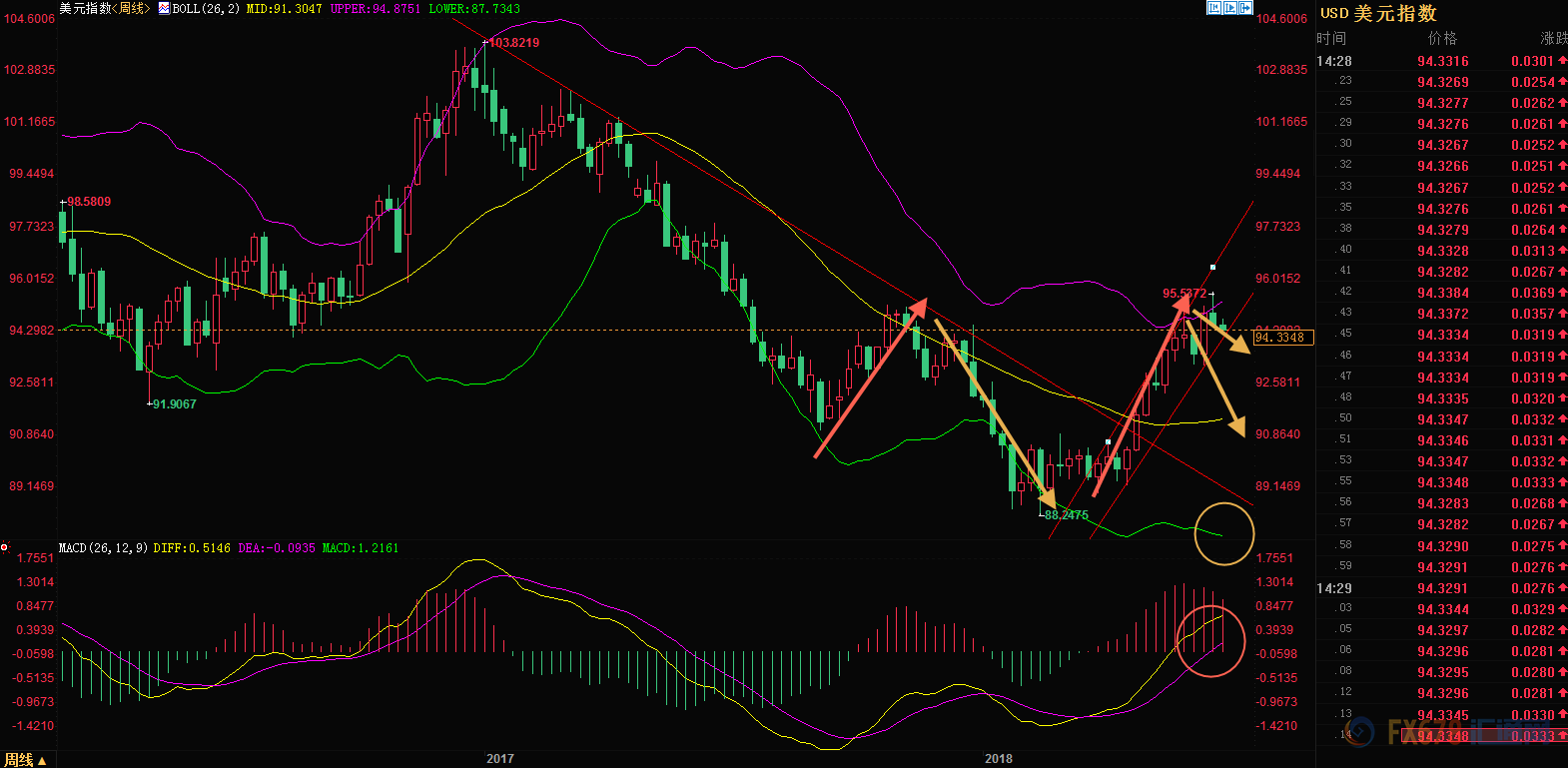Viewport: 1568px width, 768px height.
Task: Click the MID:91.3047 value
Action: click(x=285, y=8)
